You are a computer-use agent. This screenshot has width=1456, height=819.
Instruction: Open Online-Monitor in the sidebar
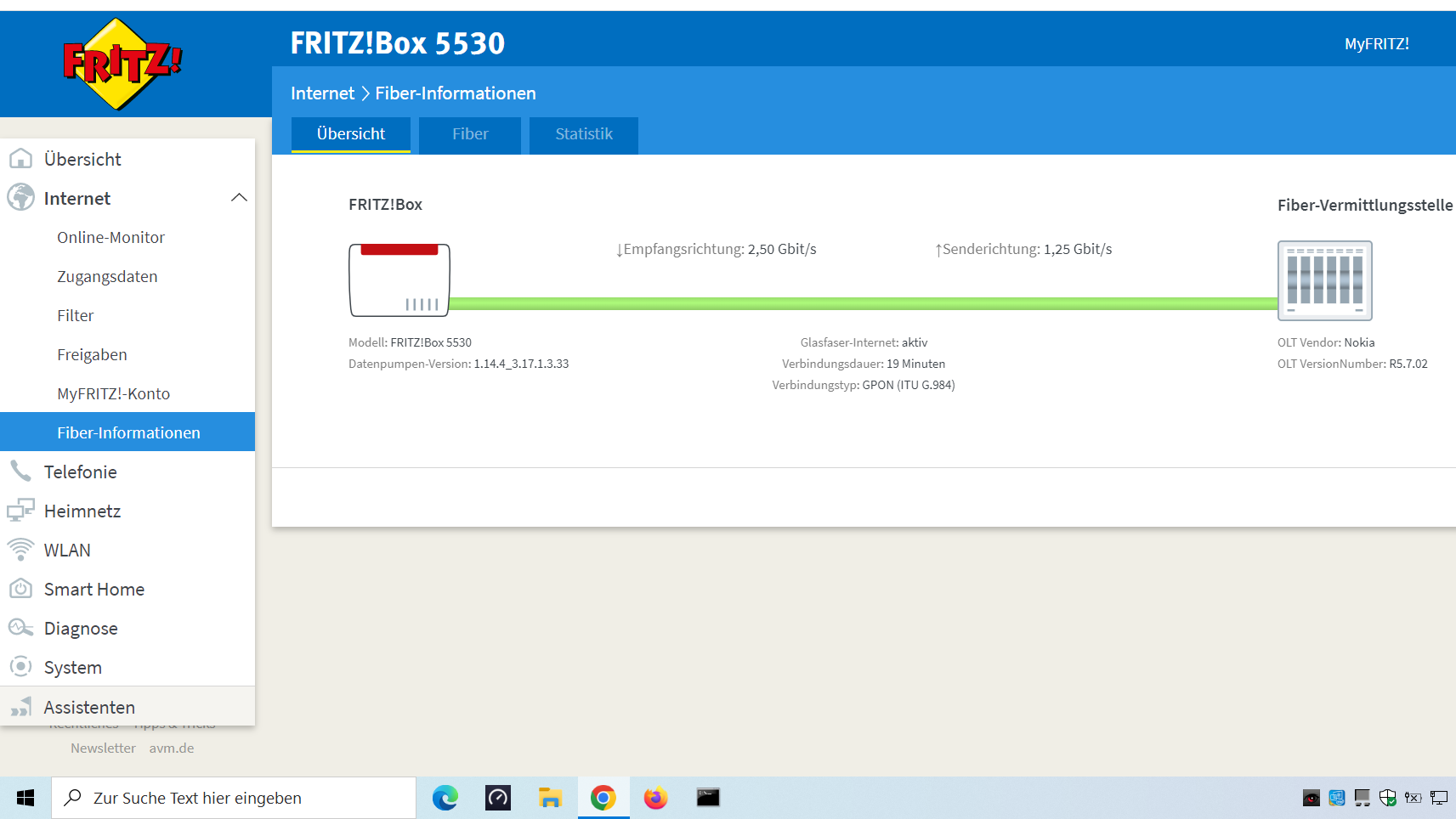pos(110,237)
